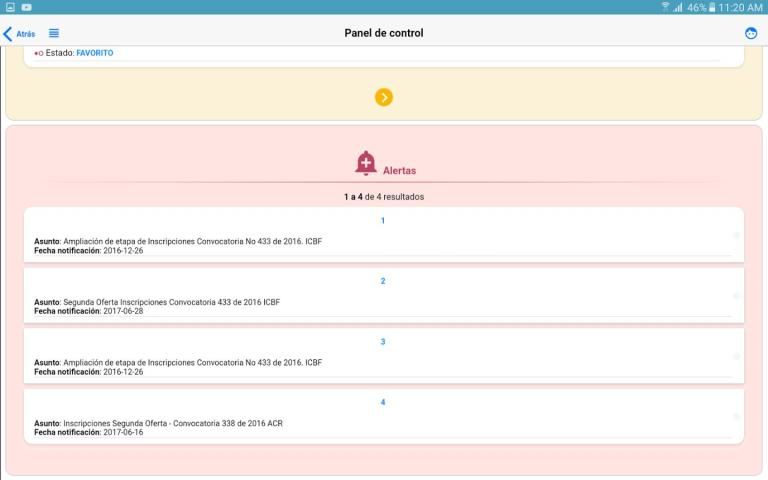Tap the back arrow chevron icon
This screenshot has height=480, width=768.
(8, 33)
